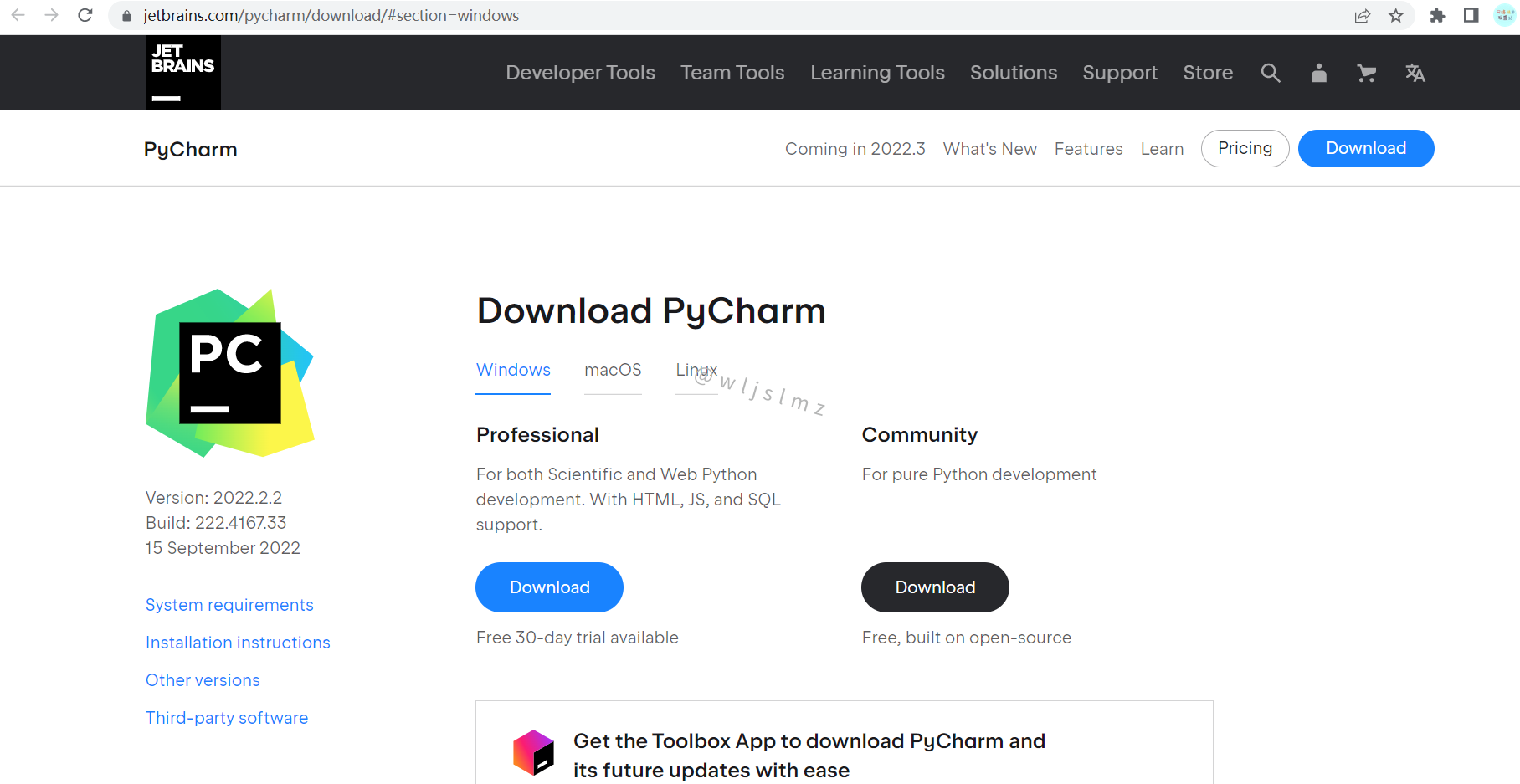
Task: Open the Support menu
Action: (x=1120, y=73)
